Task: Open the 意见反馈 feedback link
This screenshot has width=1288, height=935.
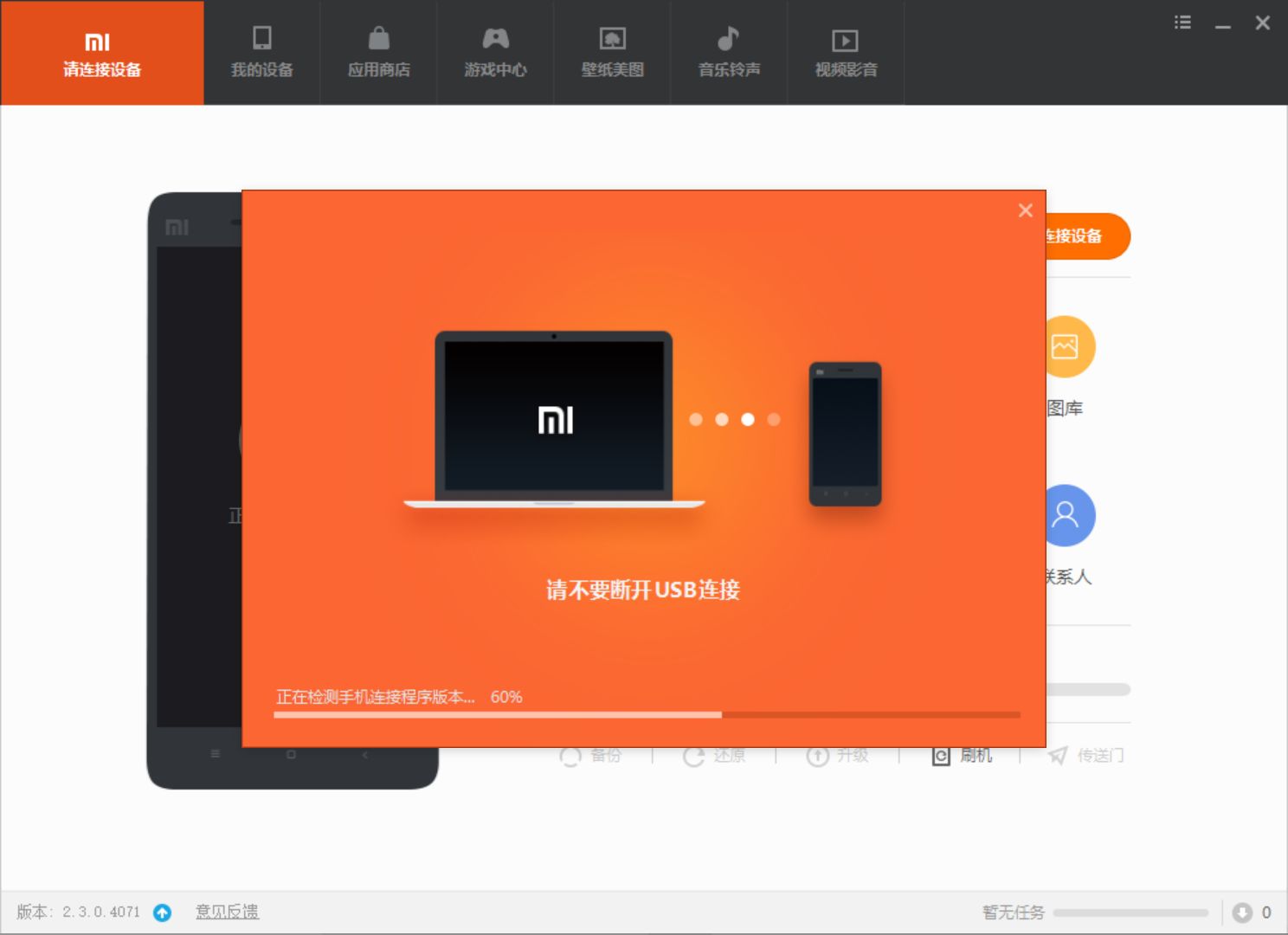Action: [227, 912]
